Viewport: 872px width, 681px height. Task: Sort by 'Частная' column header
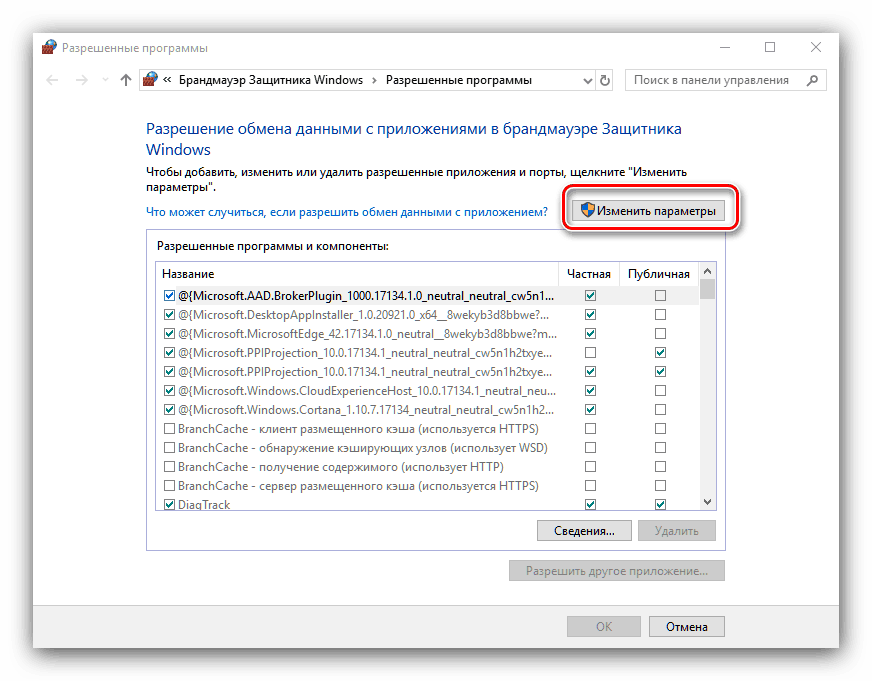tap(588, 274)
